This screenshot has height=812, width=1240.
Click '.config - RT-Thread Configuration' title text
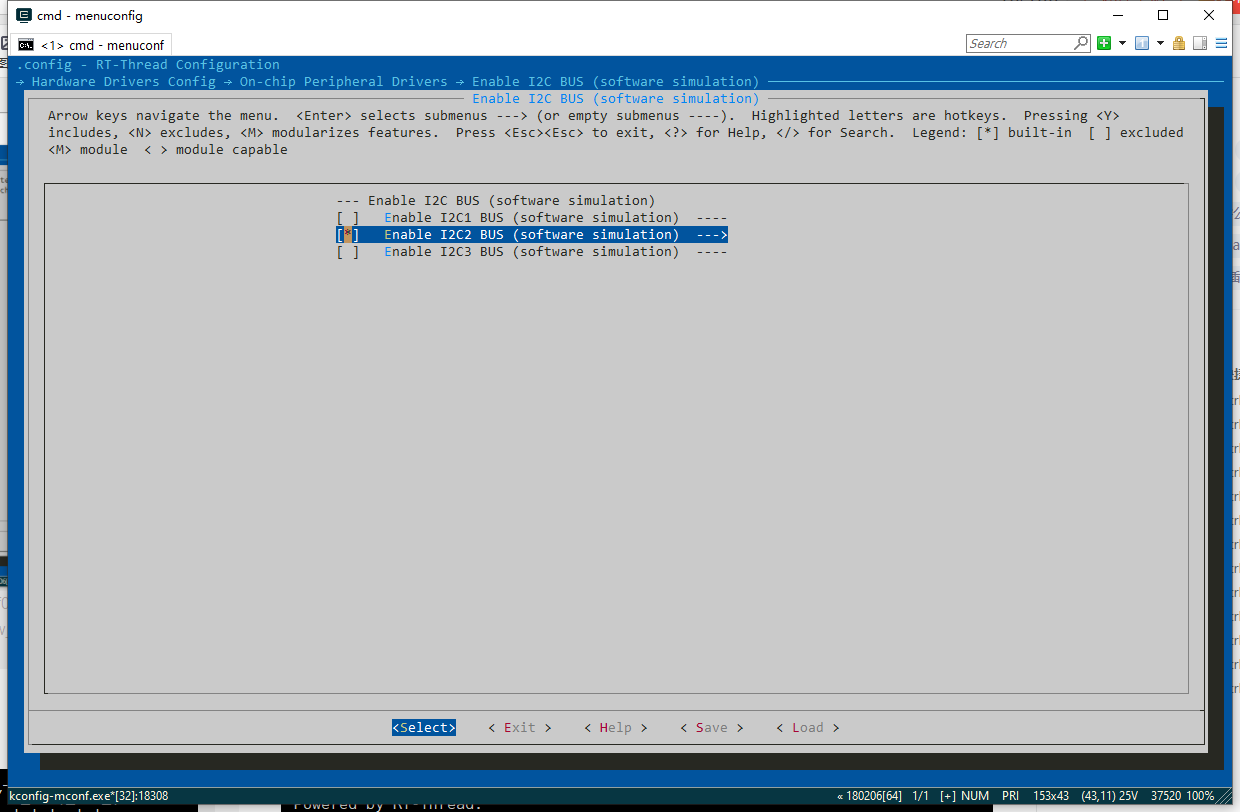tap(148, 64)
